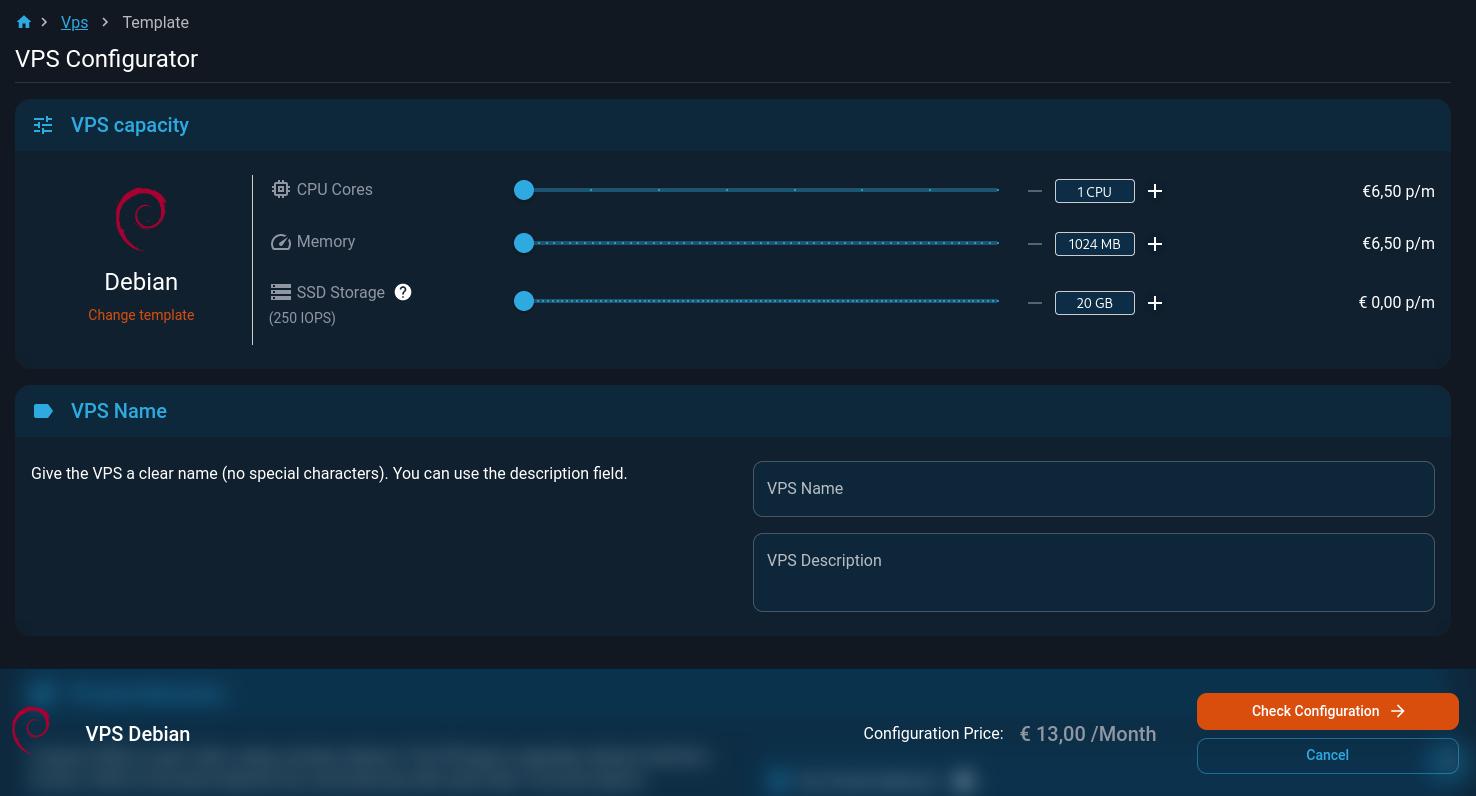Screen dimensions: 1476x796
Task: Click the Debian logo in the footer bar
Action: 31,729
